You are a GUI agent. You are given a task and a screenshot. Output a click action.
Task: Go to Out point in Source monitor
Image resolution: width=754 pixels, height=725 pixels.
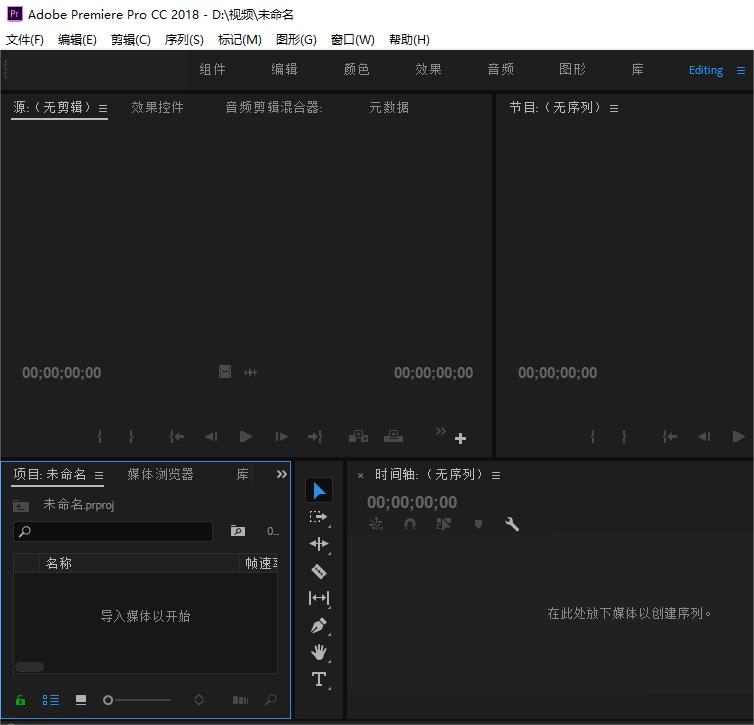(x=315, y=437)
